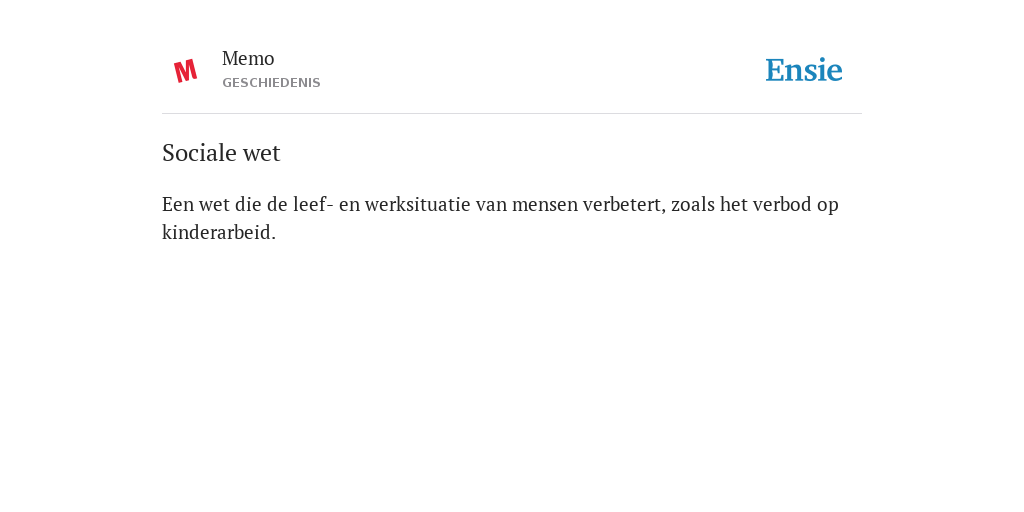Click the red M Memo logo

click(185, 71)
